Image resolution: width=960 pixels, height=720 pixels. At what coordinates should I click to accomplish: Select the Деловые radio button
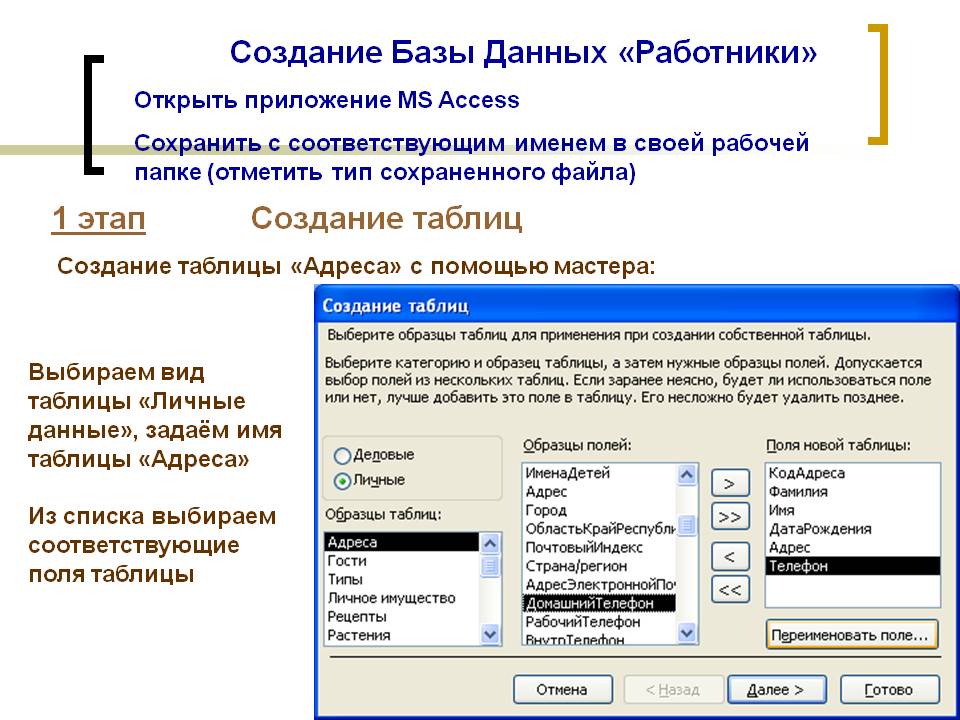coord(342,455)
